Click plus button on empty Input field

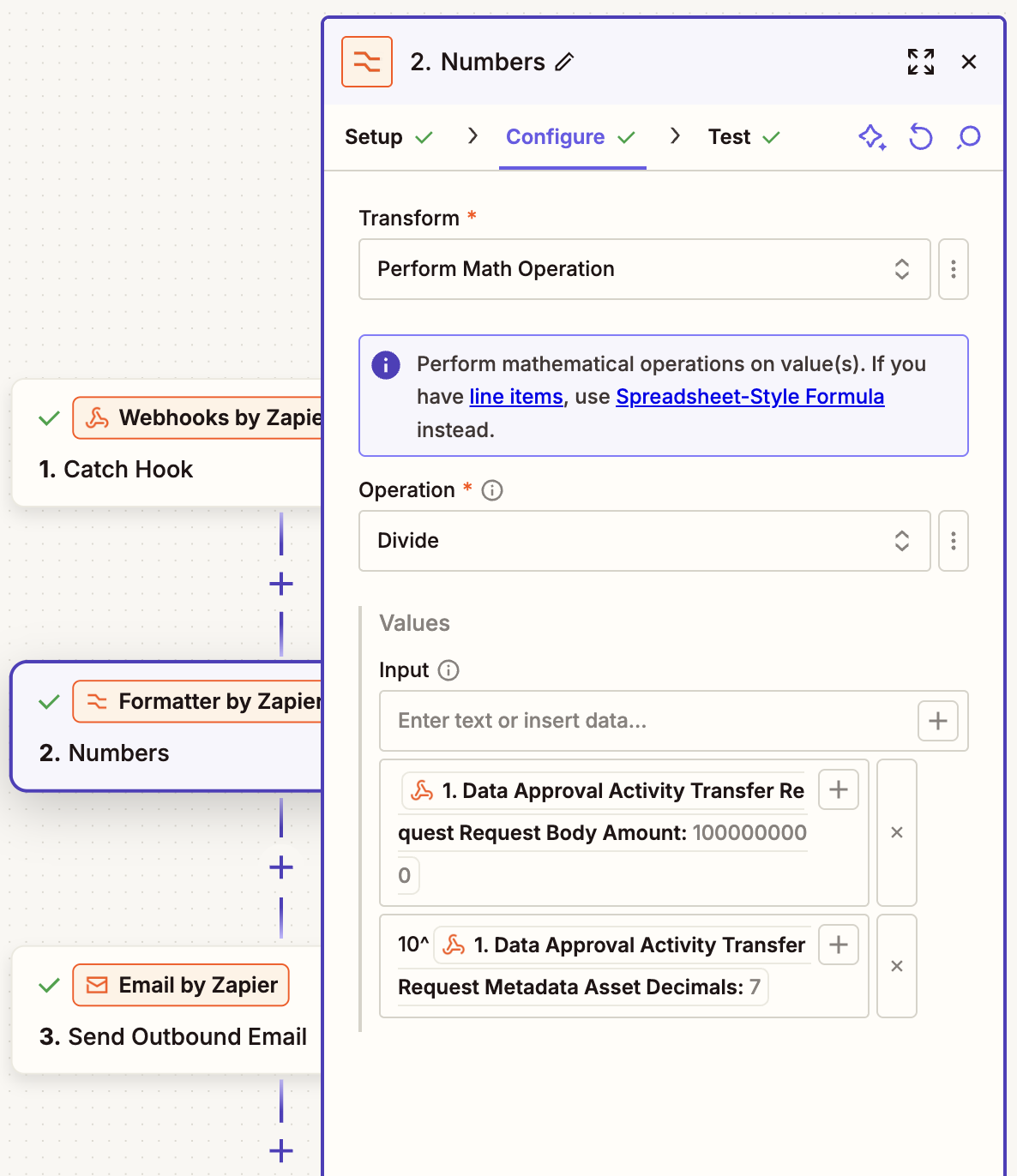pos(938,721)
